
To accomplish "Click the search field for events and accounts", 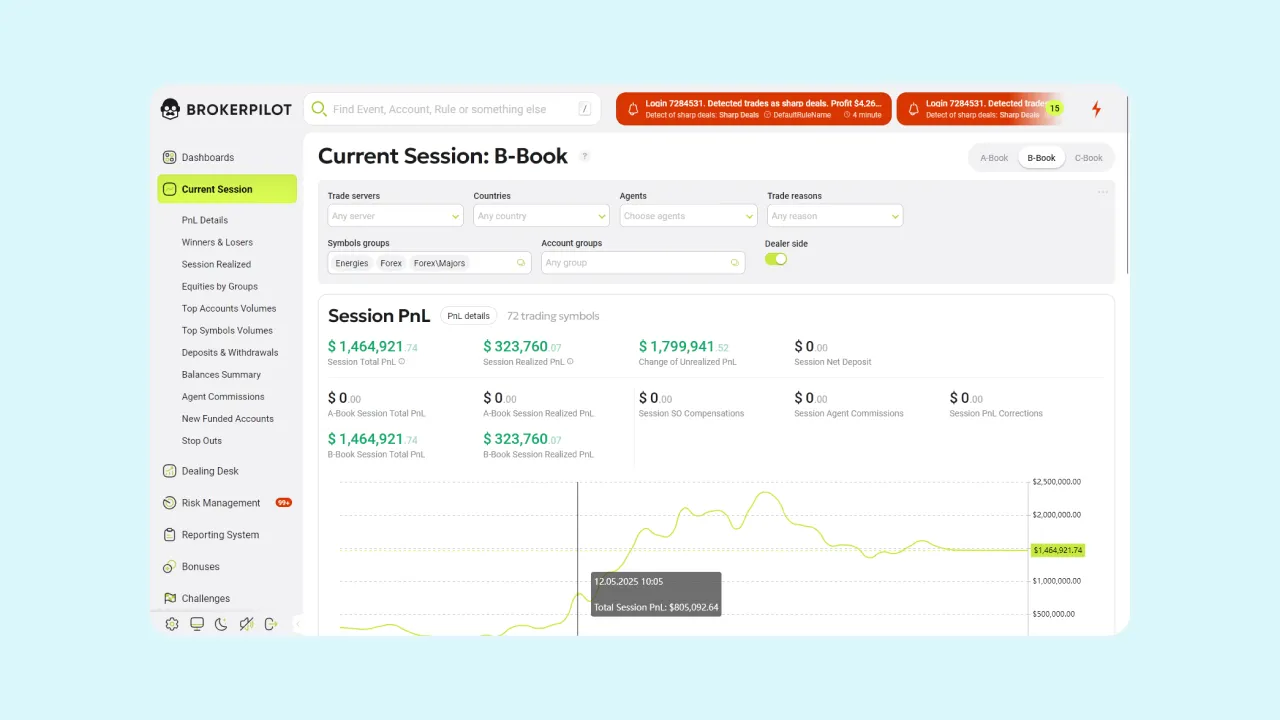I will [x=452, y=109].
